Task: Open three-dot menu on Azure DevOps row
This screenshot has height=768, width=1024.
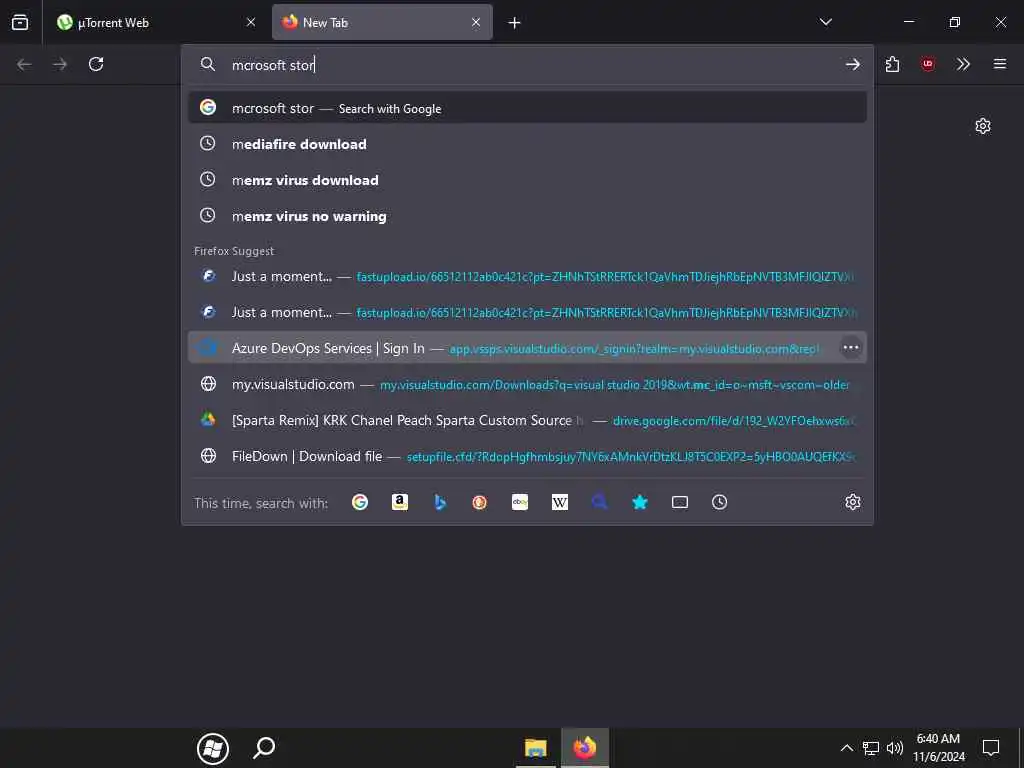Action: 850,347
